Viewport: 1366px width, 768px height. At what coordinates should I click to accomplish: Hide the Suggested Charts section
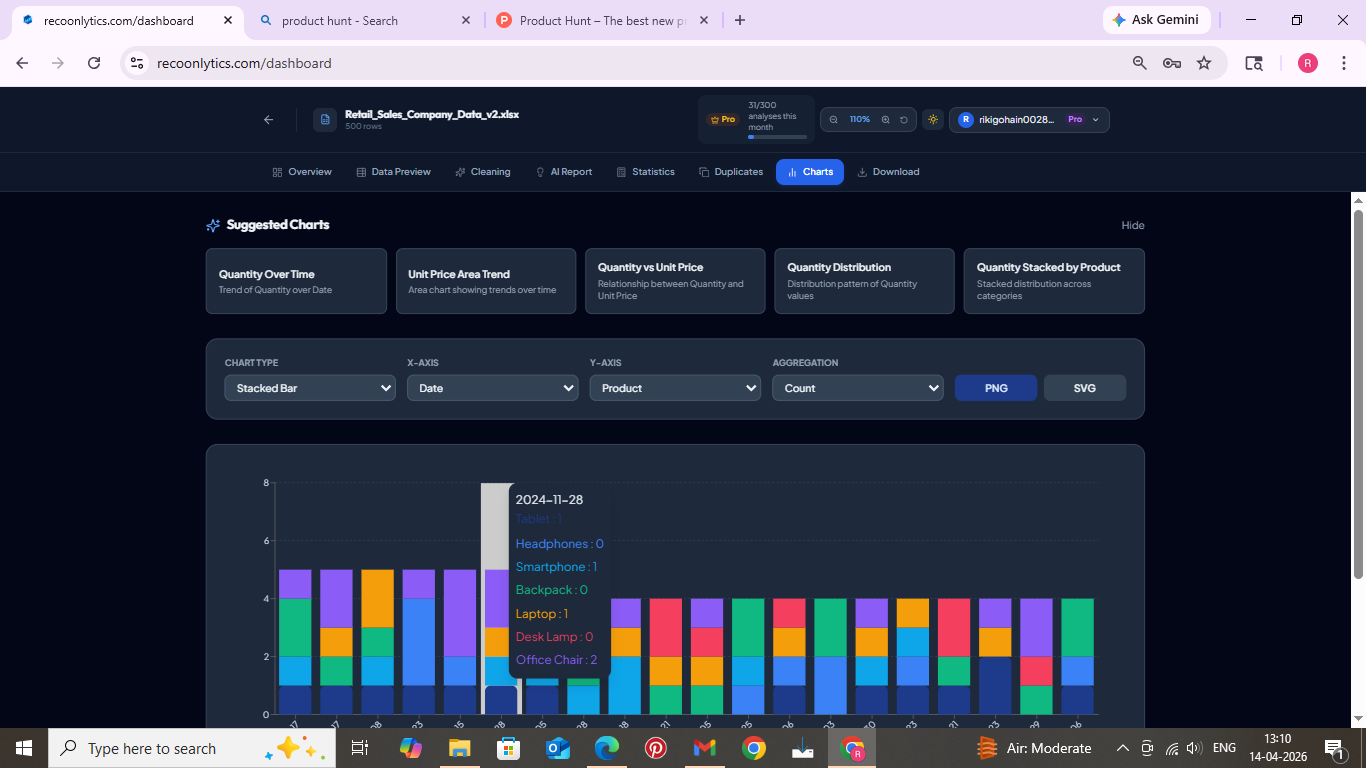(1132, 225)
